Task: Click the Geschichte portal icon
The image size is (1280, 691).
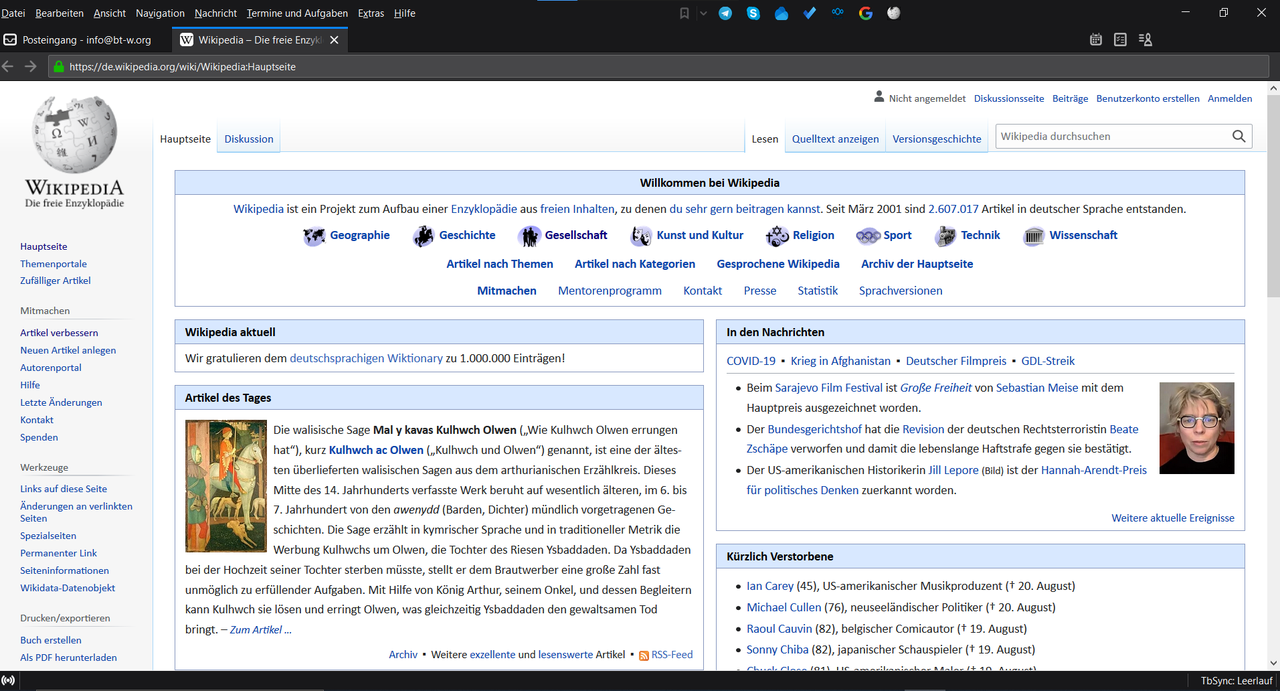Action: tap(423, 236)
